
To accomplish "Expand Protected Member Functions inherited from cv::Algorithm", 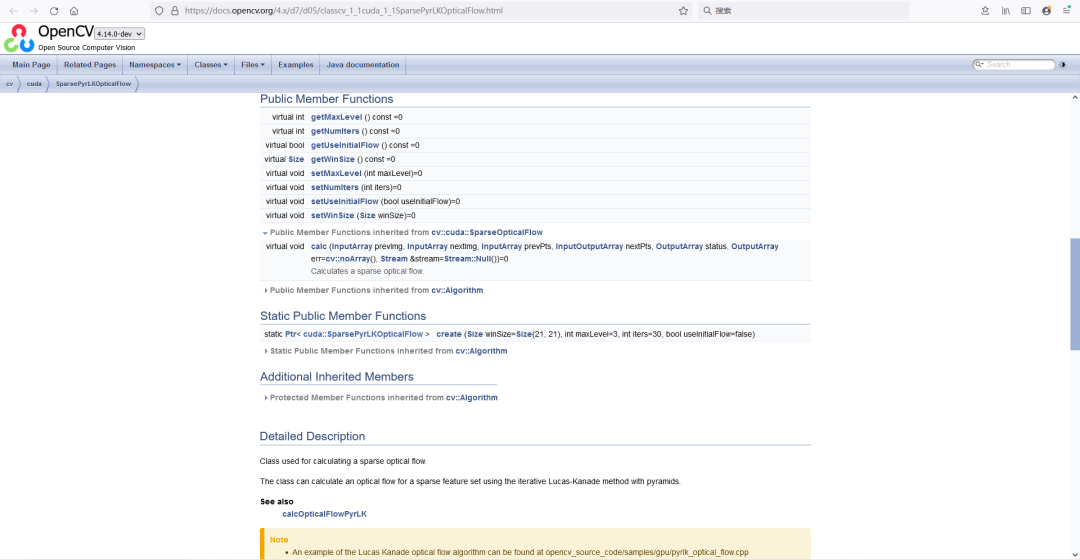I will pos(266,398).
